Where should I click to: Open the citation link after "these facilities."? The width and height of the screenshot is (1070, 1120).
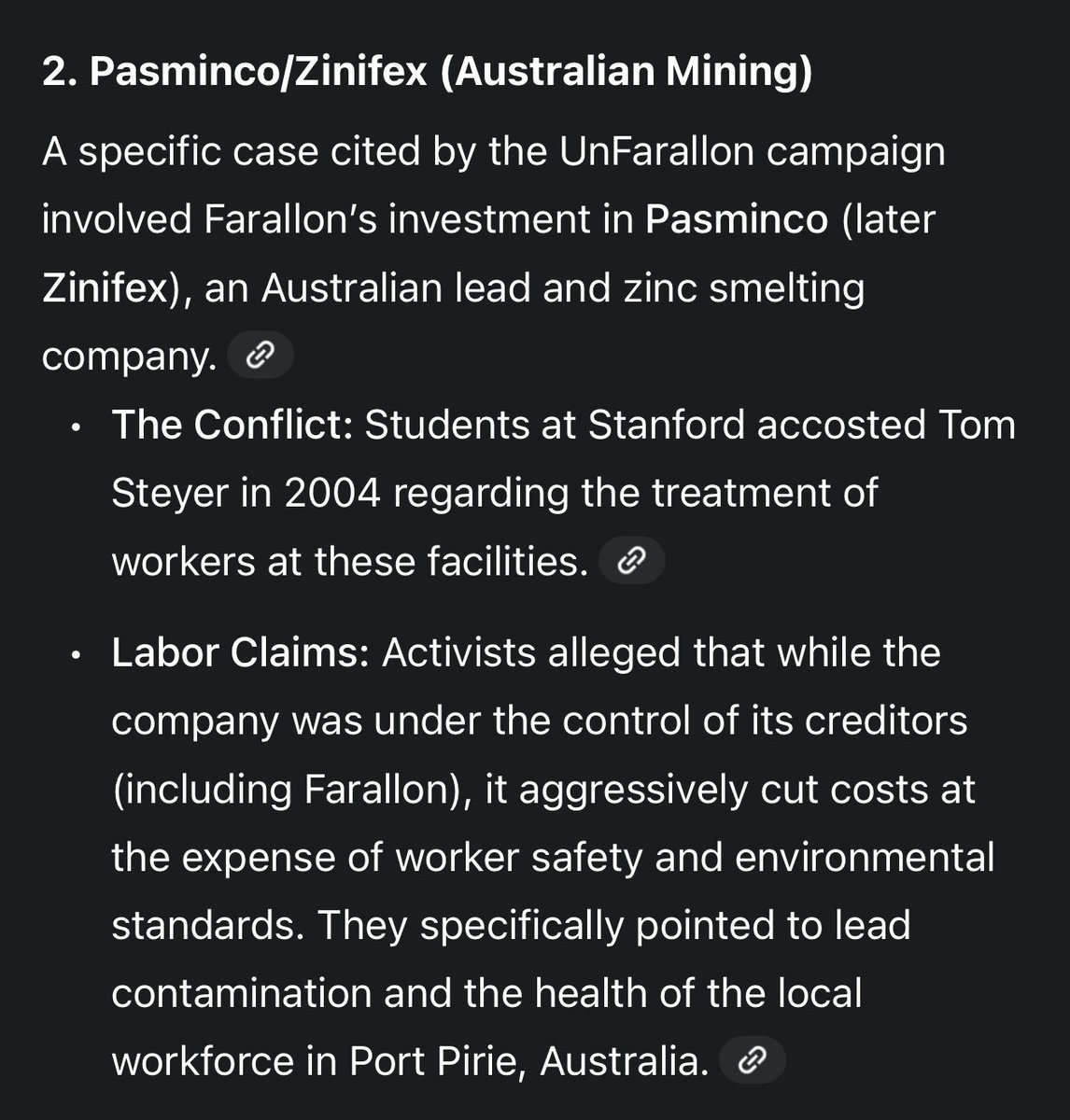point(631,561)
